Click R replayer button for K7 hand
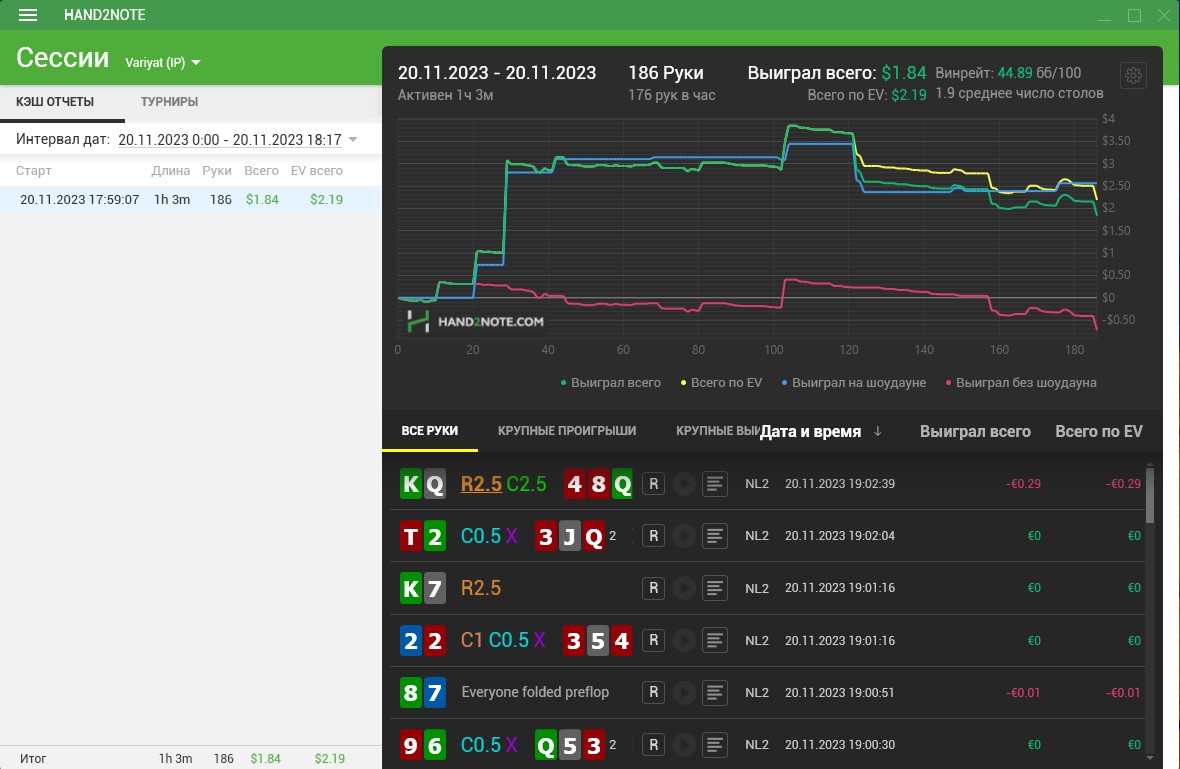1180x769 pixels. point(653,588)
